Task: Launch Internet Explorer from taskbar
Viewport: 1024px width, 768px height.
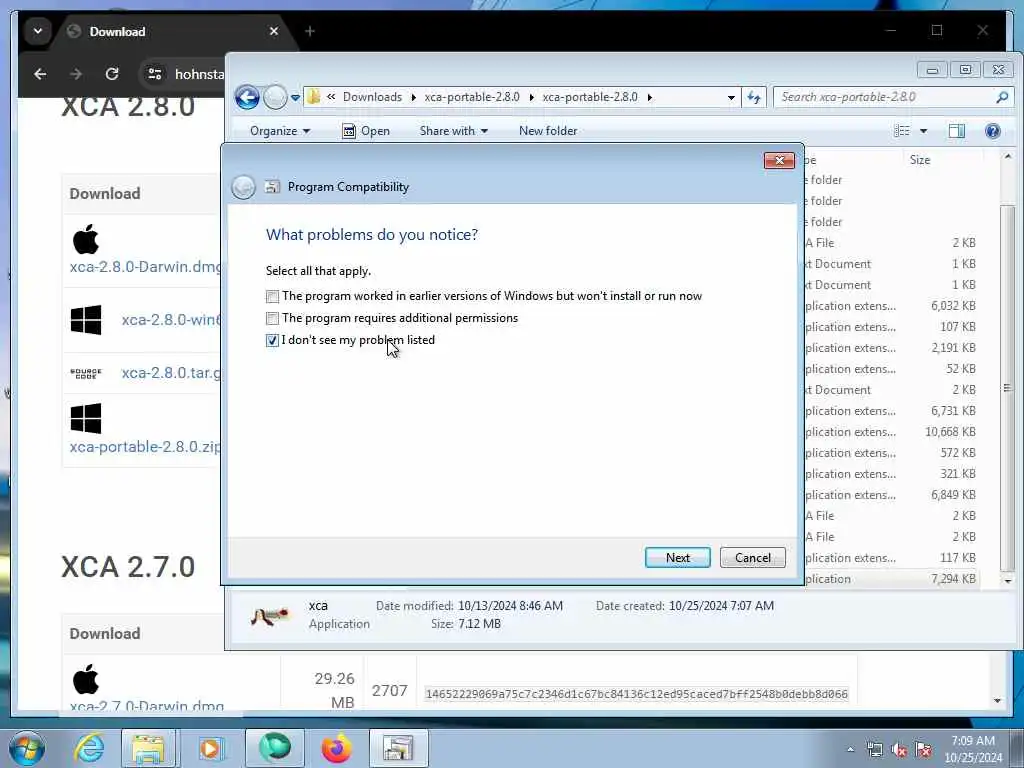Action: (89, 748)
